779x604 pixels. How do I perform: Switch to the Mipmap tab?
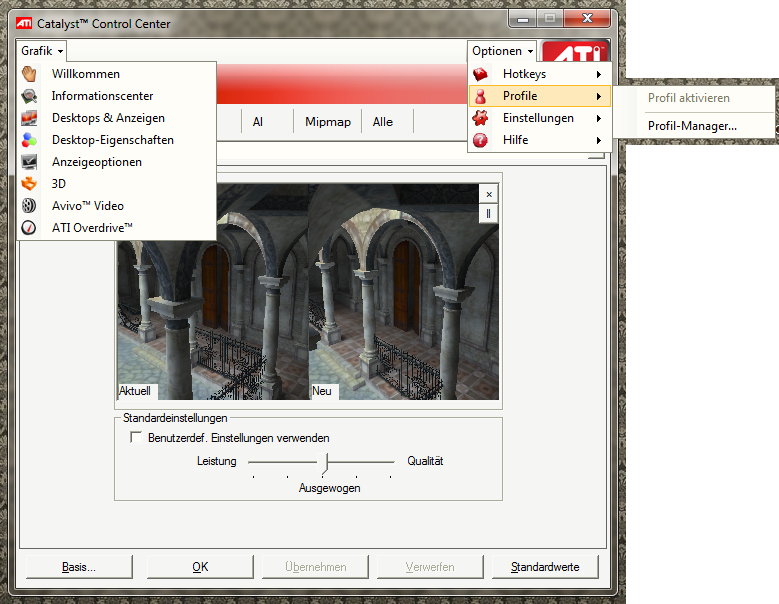click(x=328, y=122)
